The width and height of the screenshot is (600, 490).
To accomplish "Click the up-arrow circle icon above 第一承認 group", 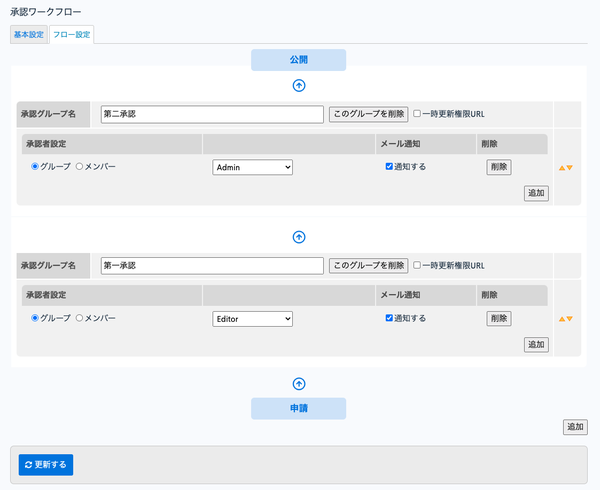I will (299, 237).
